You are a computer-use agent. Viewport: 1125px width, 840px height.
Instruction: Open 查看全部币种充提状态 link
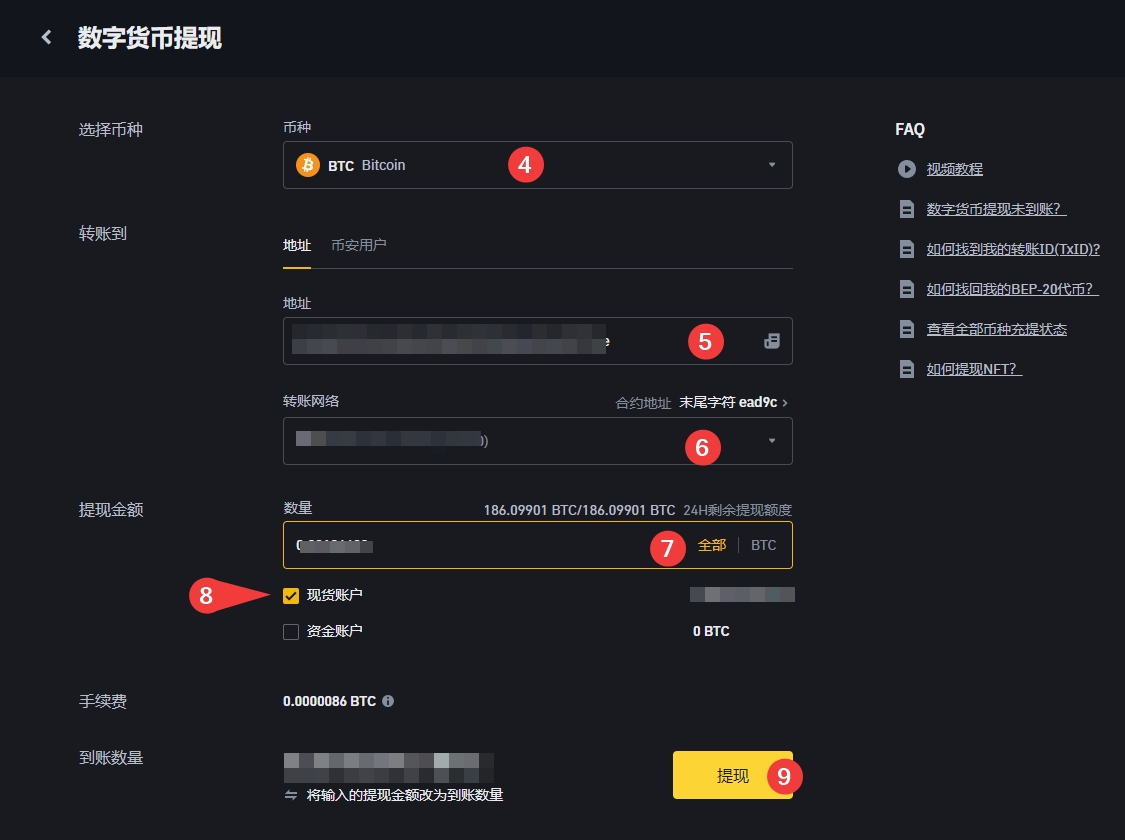point(996,329)
